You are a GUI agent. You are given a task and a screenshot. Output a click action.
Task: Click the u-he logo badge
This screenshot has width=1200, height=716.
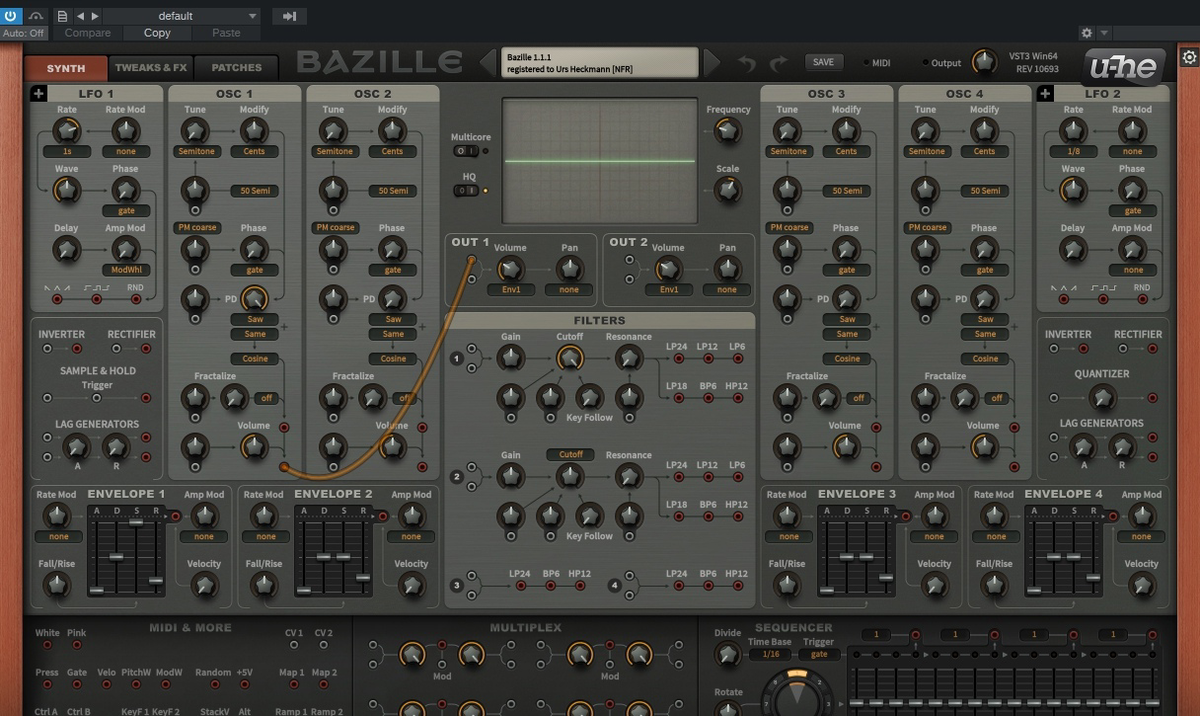coord(1125,68)
